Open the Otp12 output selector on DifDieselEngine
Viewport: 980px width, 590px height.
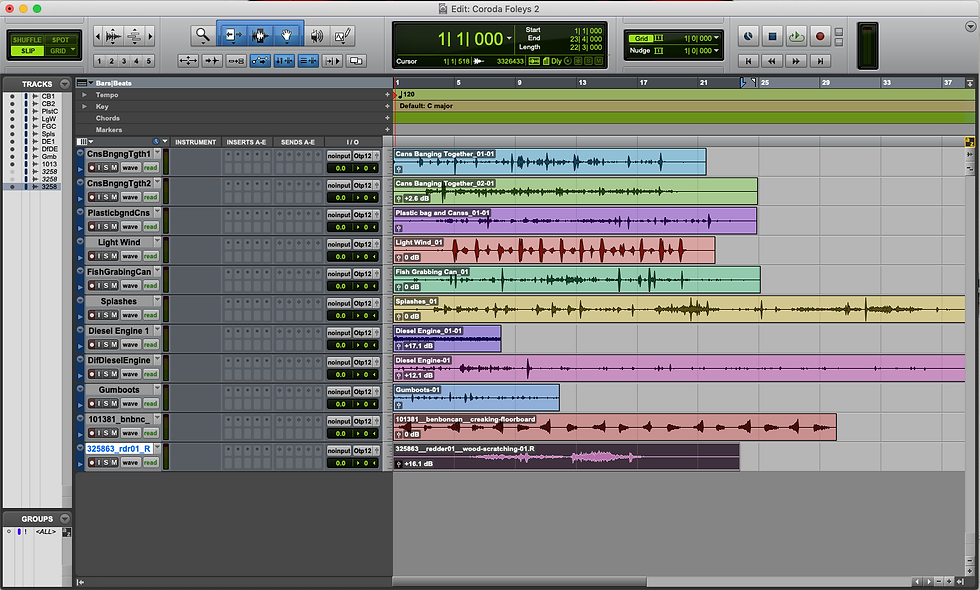coord(363,362)
